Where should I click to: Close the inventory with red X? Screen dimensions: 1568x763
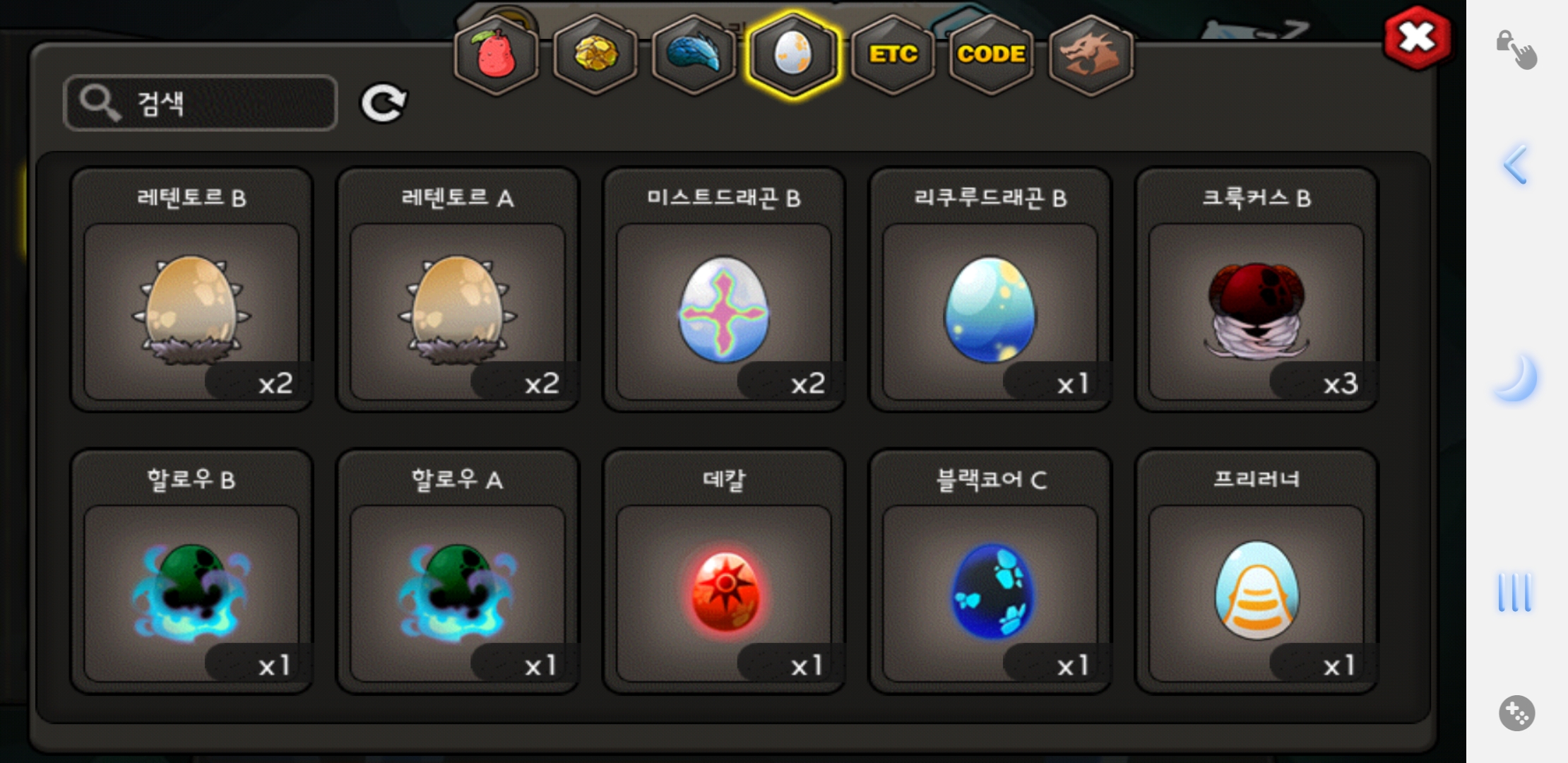1418,38
